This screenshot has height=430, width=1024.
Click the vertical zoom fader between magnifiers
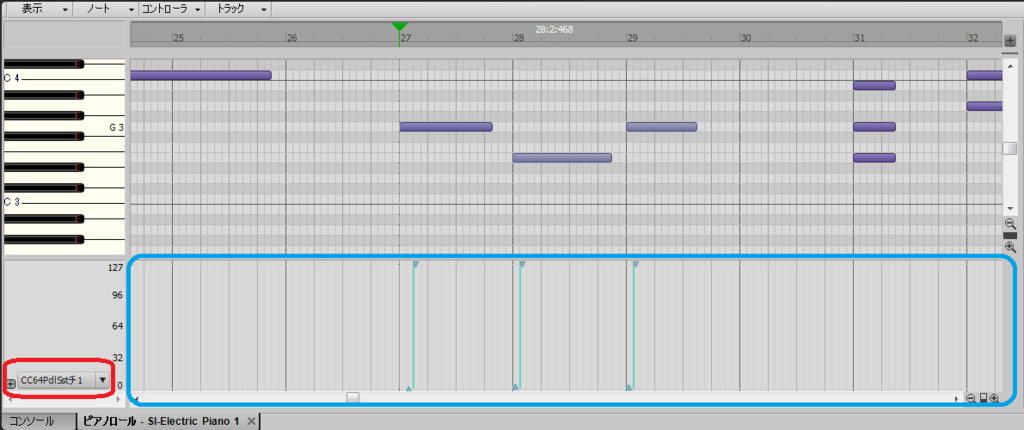click(x=1010, y=235)
